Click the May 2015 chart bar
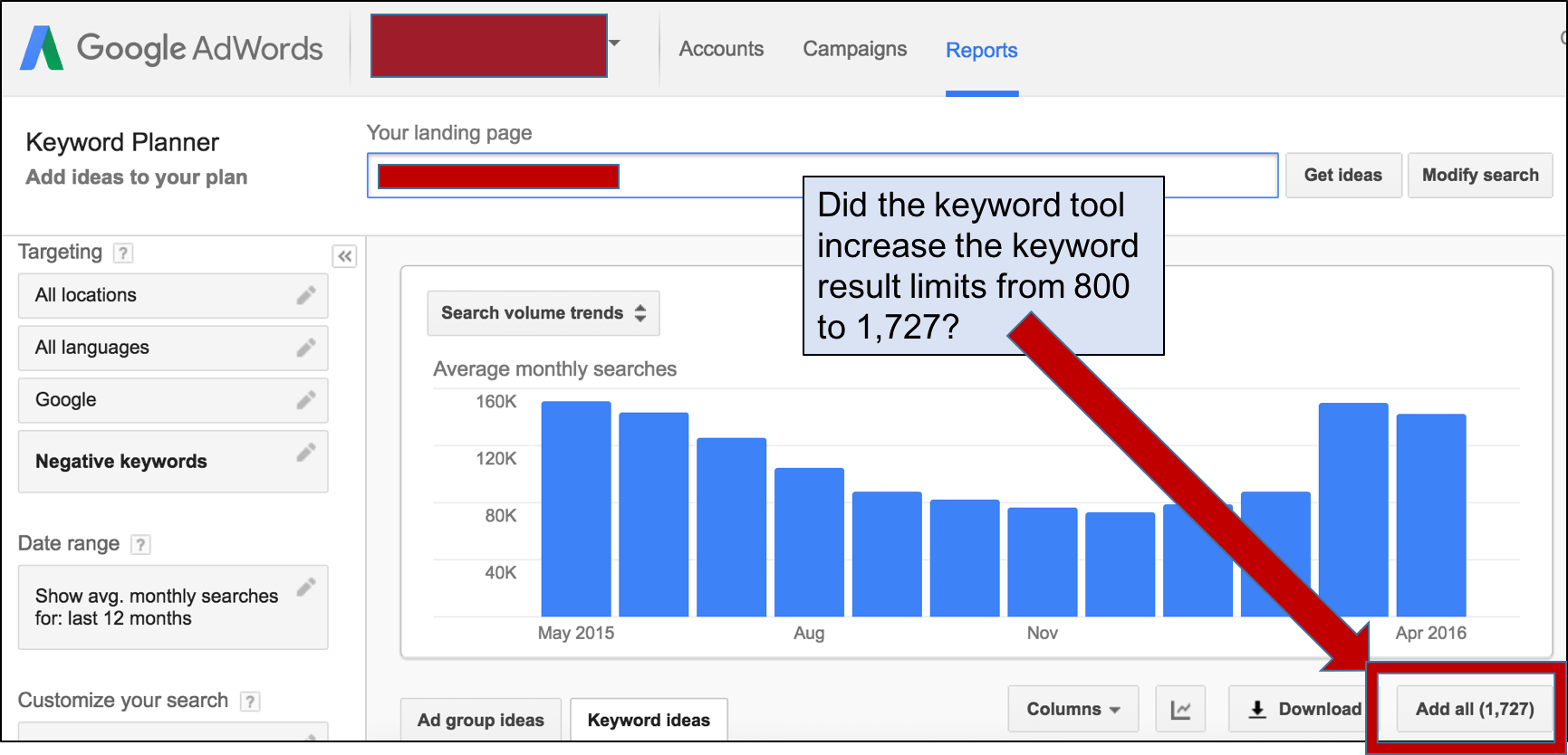Screen dimensions: 1568x755 [576, 509]
